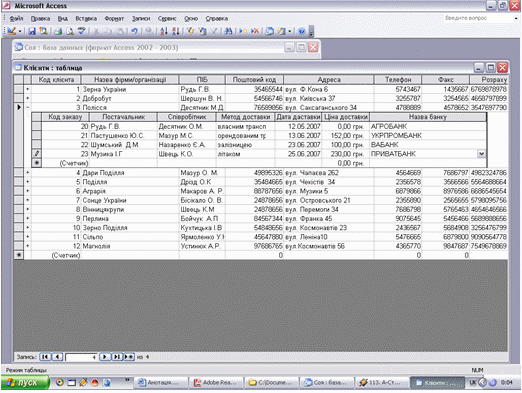Click the View (design mode) toolbar icon
This screenshot has width=522, height=393.
[11, 31]
